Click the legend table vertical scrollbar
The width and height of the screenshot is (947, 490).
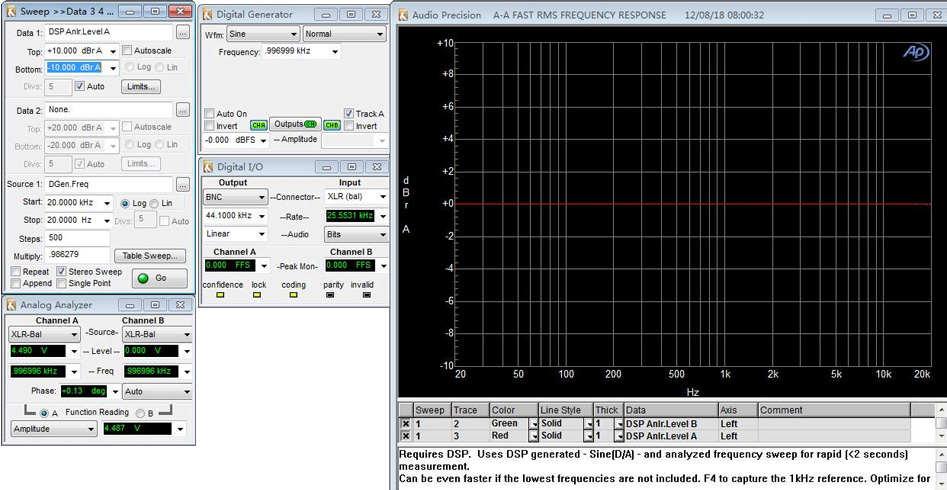pos(941,423)
